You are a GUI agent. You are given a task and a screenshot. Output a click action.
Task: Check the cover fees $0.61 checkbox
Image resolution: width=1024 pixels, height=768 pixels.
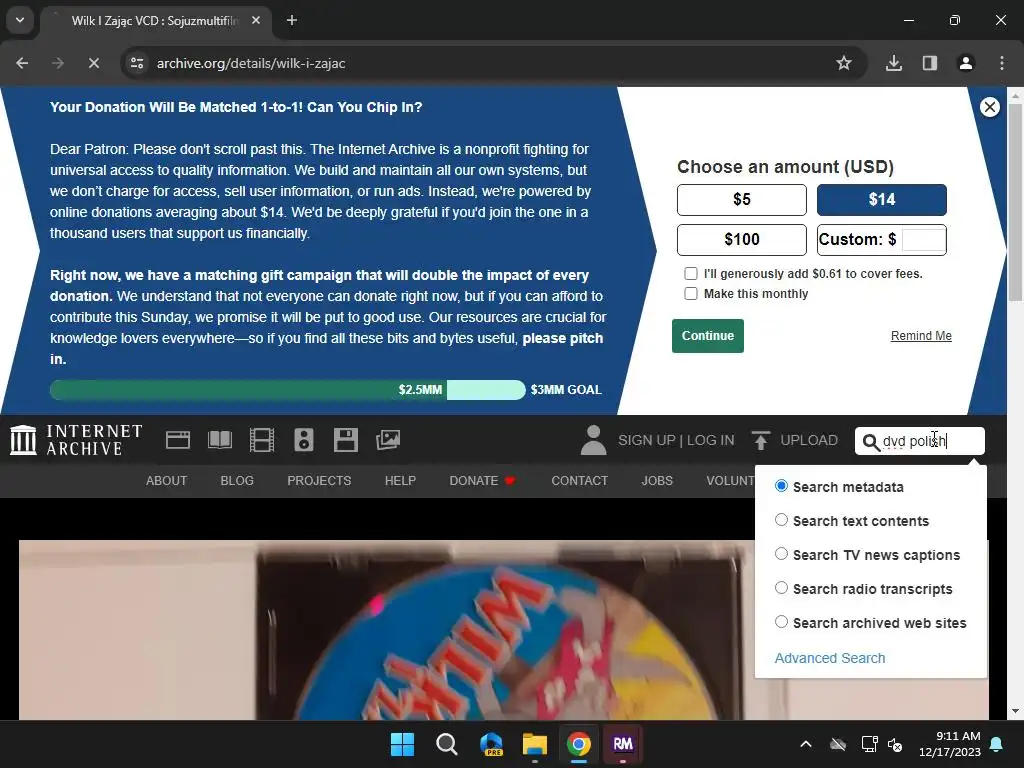coord(691,274)
